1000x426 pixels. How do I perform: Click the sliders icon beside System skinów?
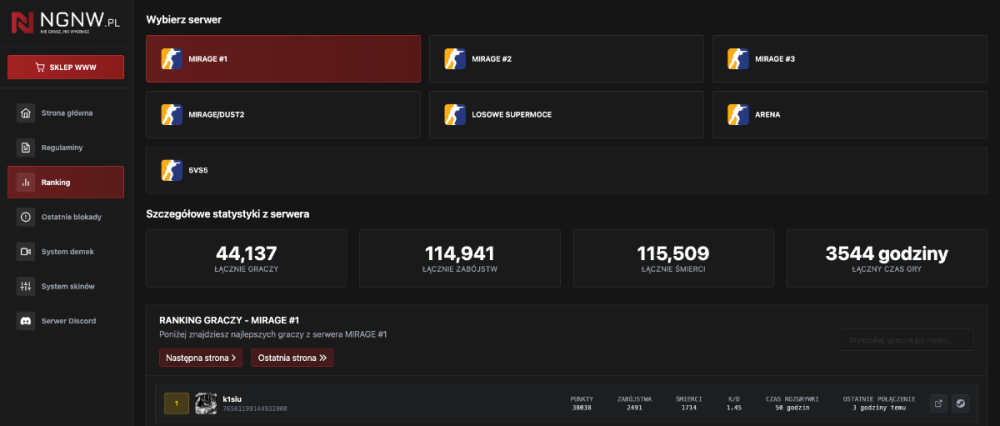[x=26, y=286]
